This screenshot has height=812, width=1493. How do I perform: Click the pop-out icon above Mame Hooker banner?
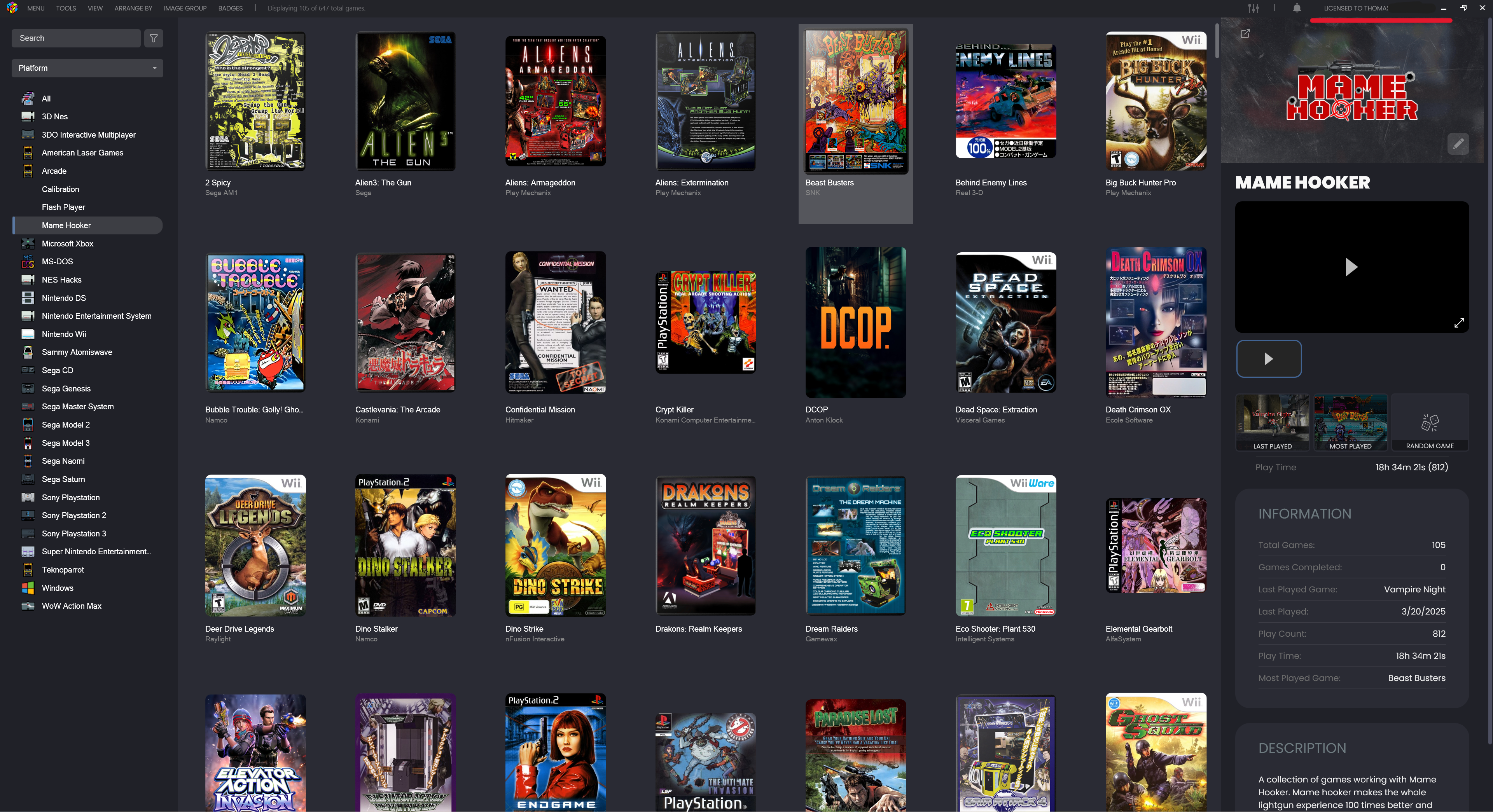(x=1245, y=33)
